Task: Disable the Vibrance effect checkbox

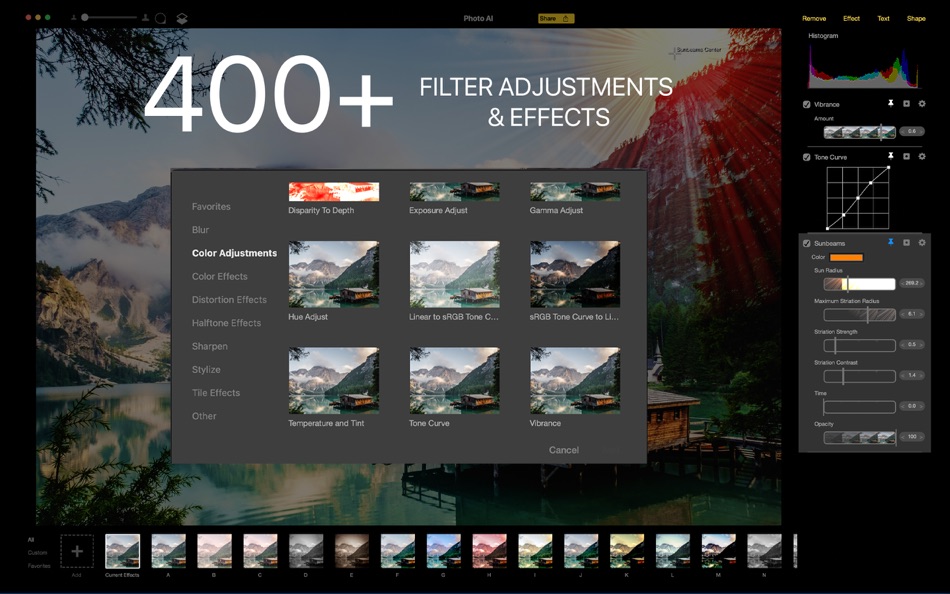Action: coord(806,104)
